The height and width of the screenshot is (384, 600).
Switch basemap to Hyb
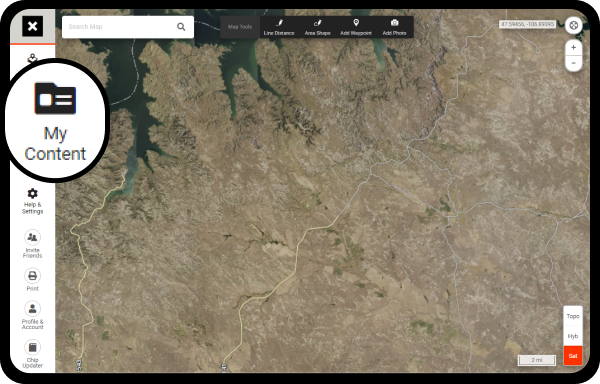[x=573, y=336]
